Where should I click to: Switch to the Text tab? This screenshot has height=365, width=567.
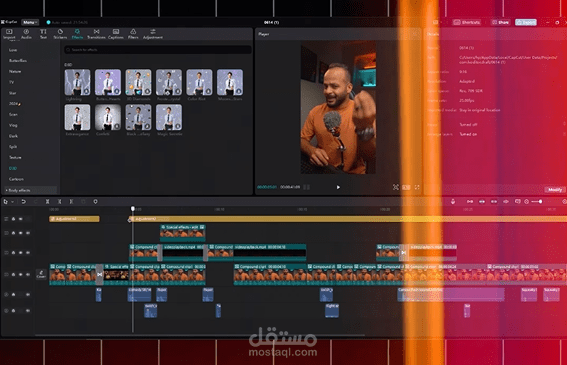(43, 34)
